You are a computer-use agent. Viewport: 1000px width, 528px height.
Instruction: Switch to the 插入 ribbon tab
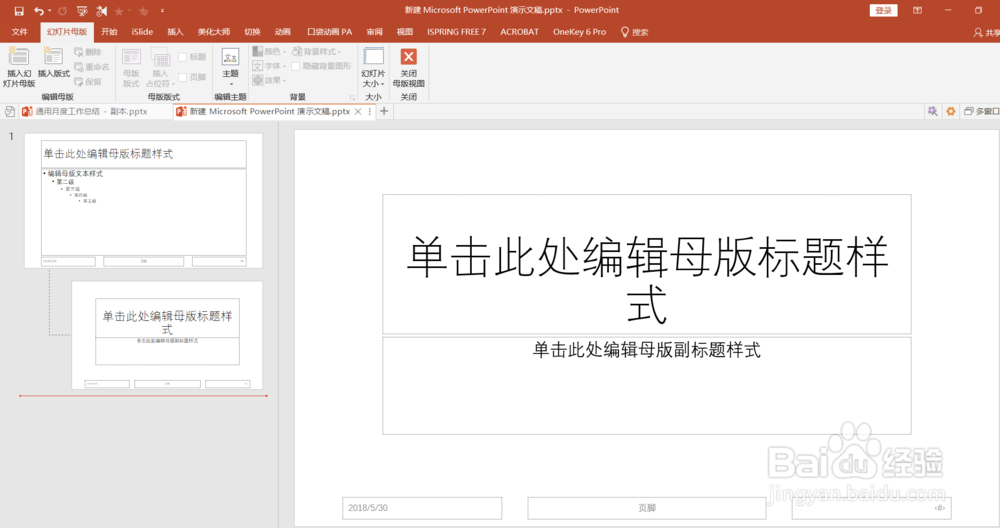pos(175,32)
